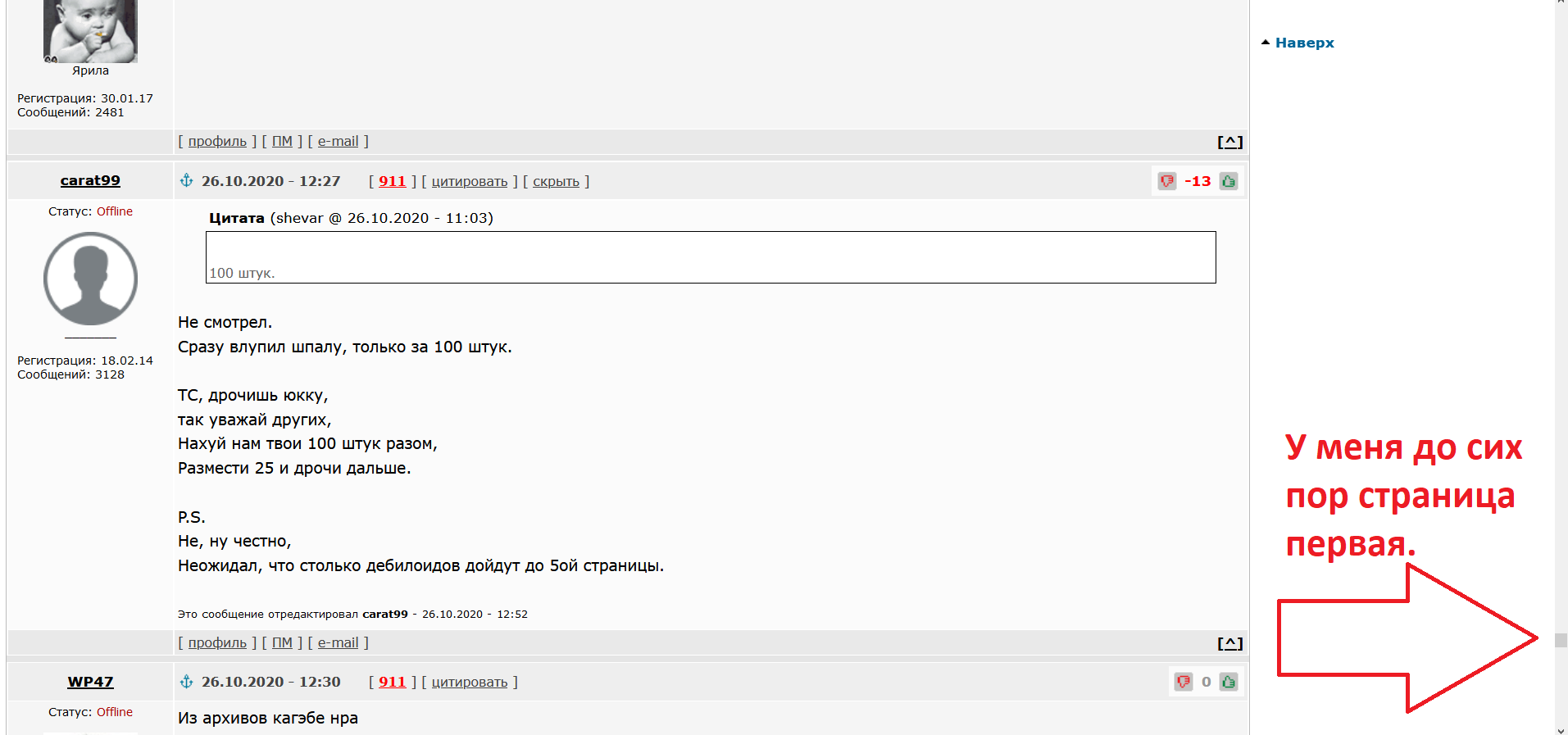Send ПМ to Ярила
Image resolution: width=1568 pixels, height=735 pixels.
click(x=282, y=141)
